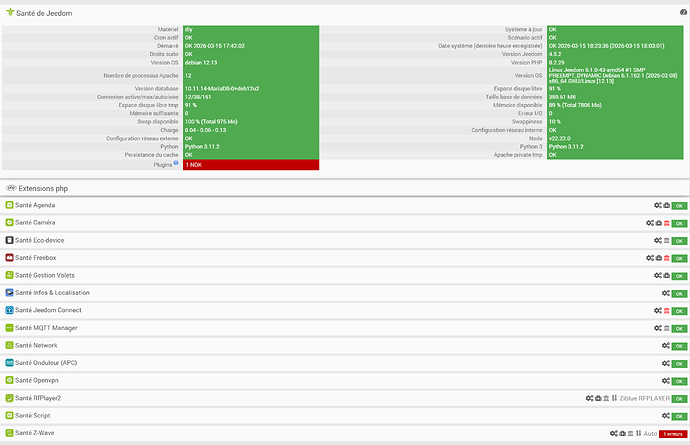
Task: Click the gears icon on Santé Onduleur (APC) row
Action: click(666, 363)
